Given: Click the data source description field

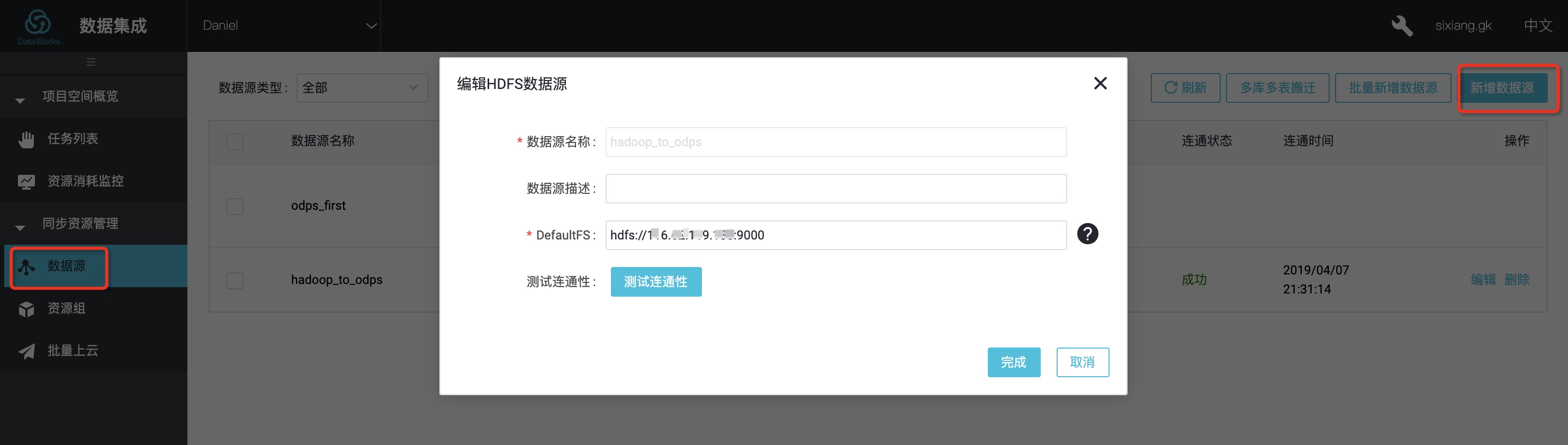Looking at the screenshot, I should coord(835,189).
